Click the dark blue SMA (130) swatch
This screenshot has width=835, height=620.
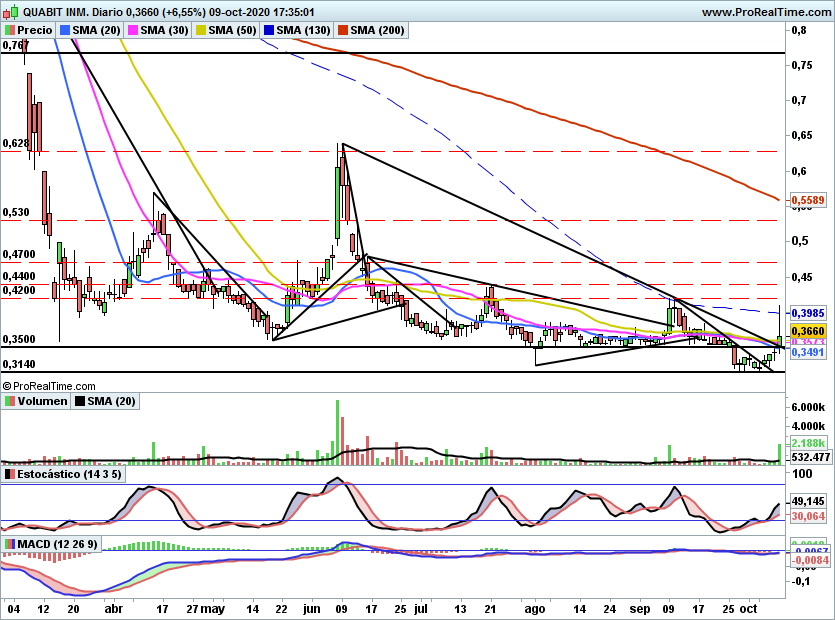[x=269, y=30]
